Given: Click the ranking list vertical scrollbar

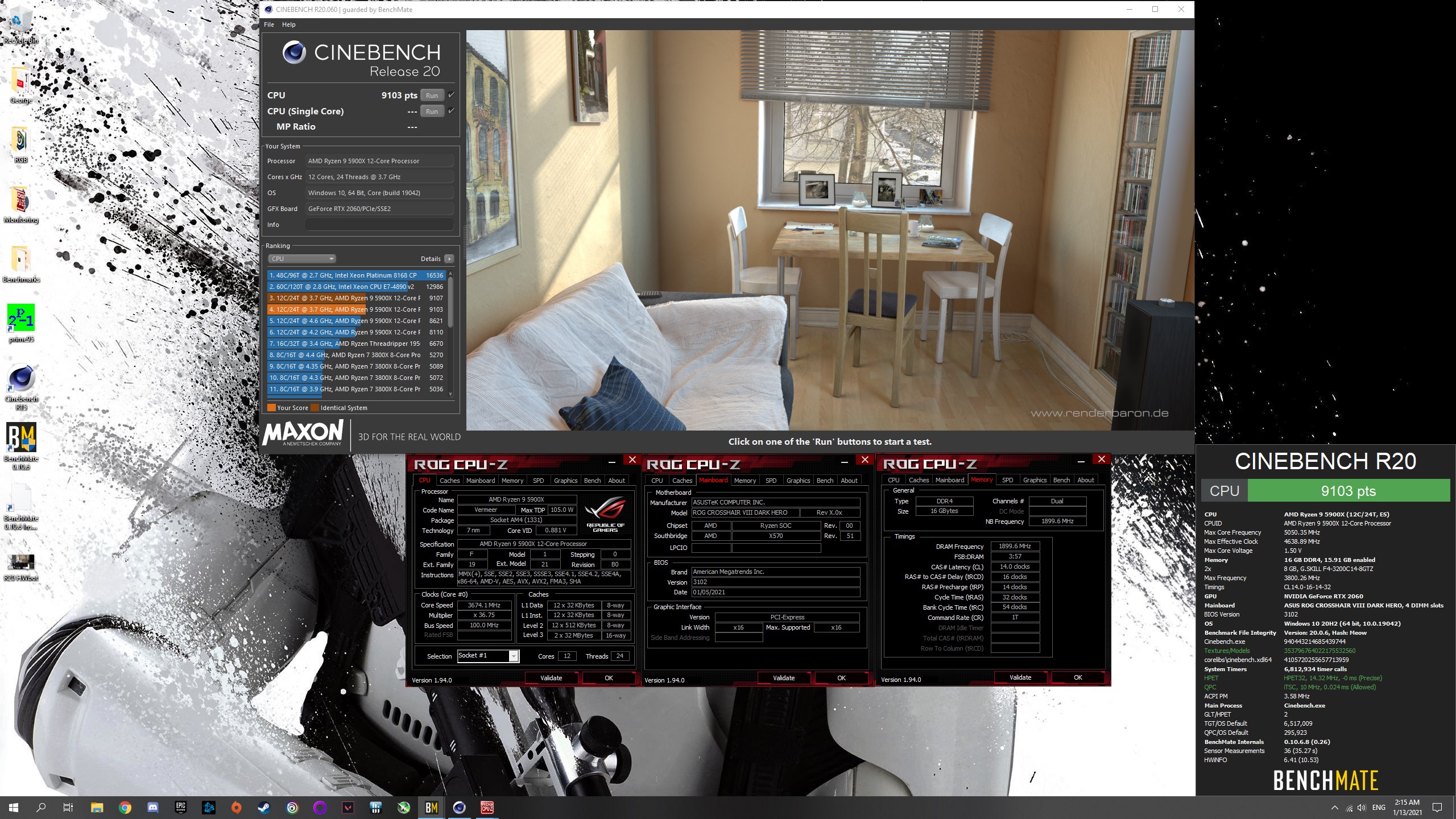Looking at the screenshot, I should (450, 303).
